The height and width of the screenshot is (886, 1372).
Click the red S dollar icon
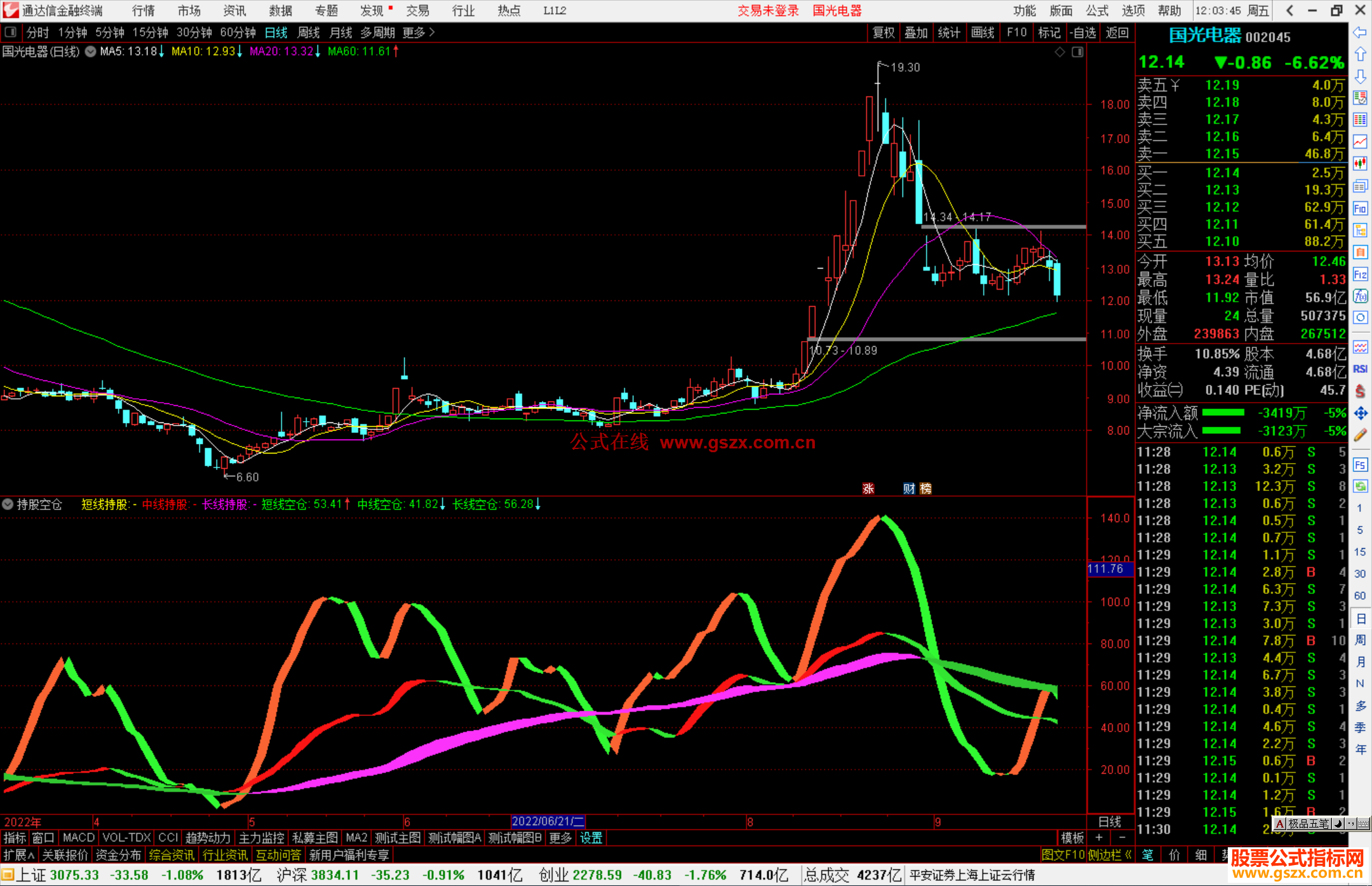[x=1360, y=391]
